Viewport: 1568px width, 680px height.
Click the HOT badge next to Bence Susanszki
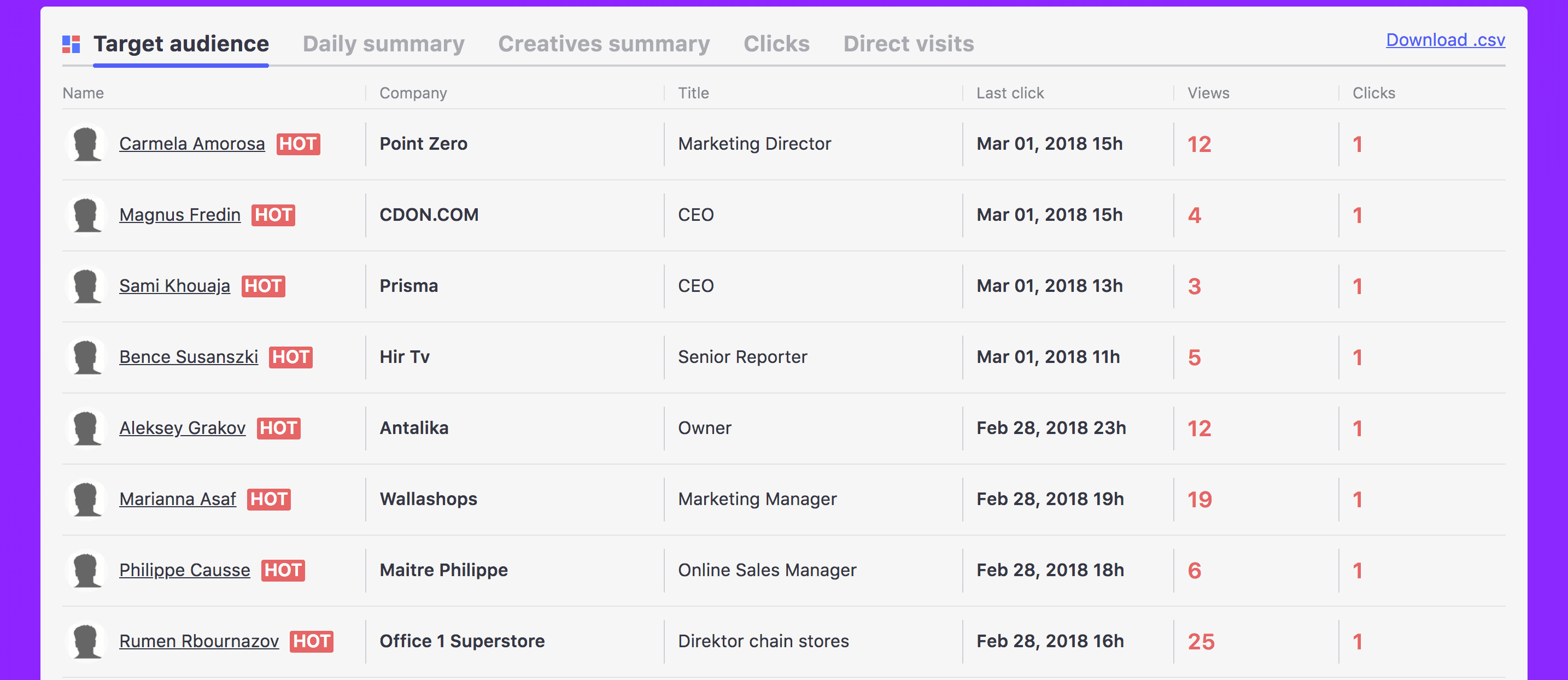291,357
